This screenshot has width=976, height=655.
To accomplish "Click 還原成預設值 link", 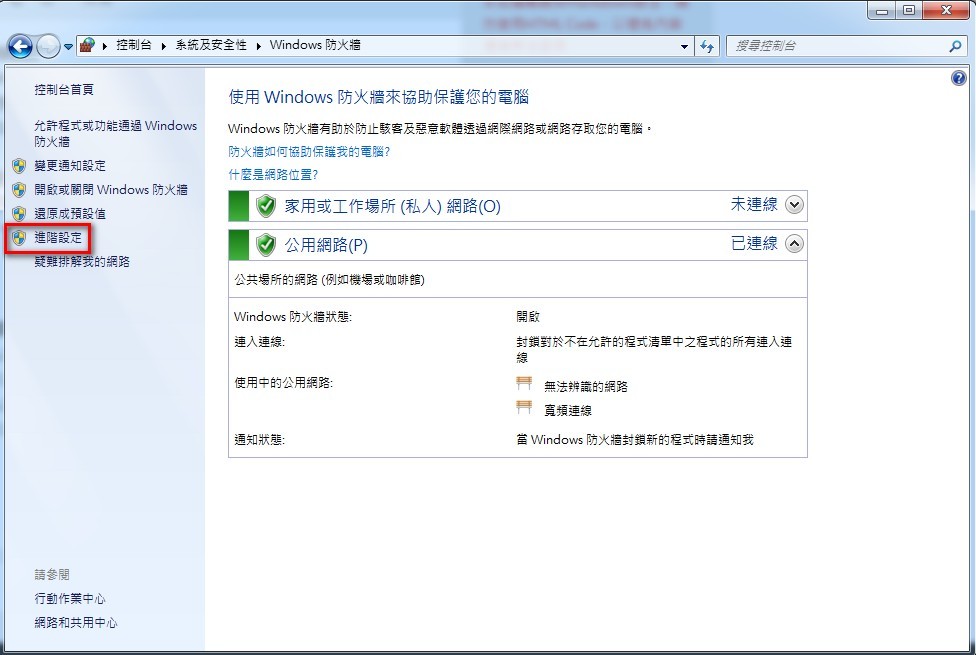I will 70,214.
